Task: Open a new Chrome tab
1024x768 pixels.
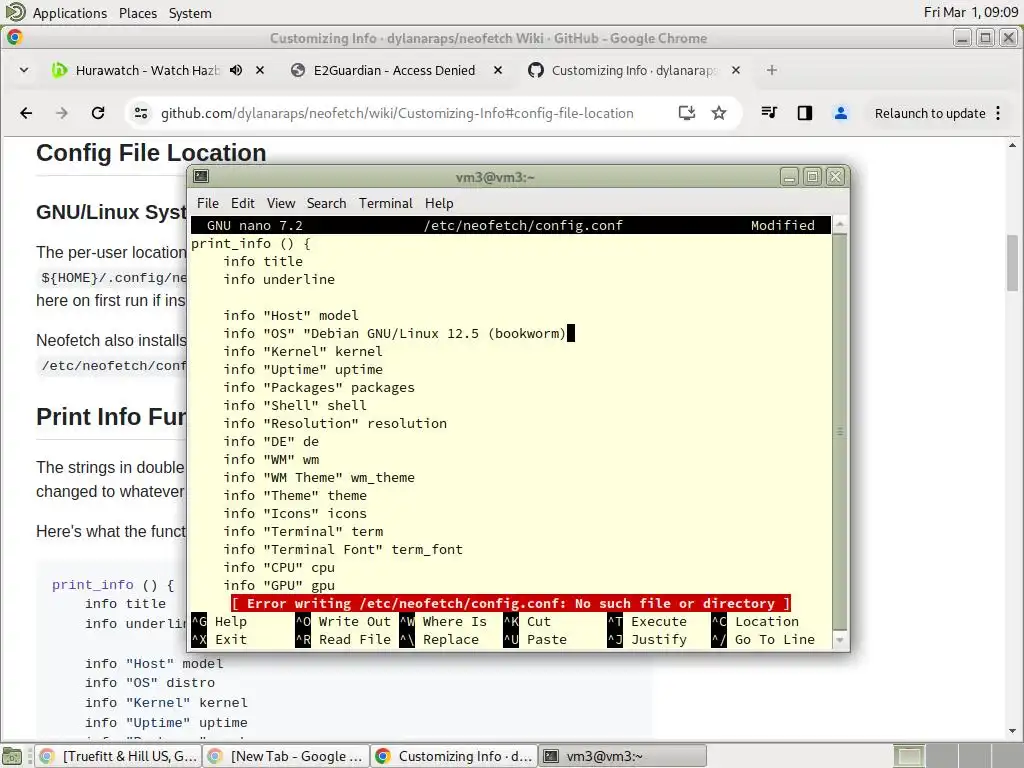Action: click(x=771, y=70)
